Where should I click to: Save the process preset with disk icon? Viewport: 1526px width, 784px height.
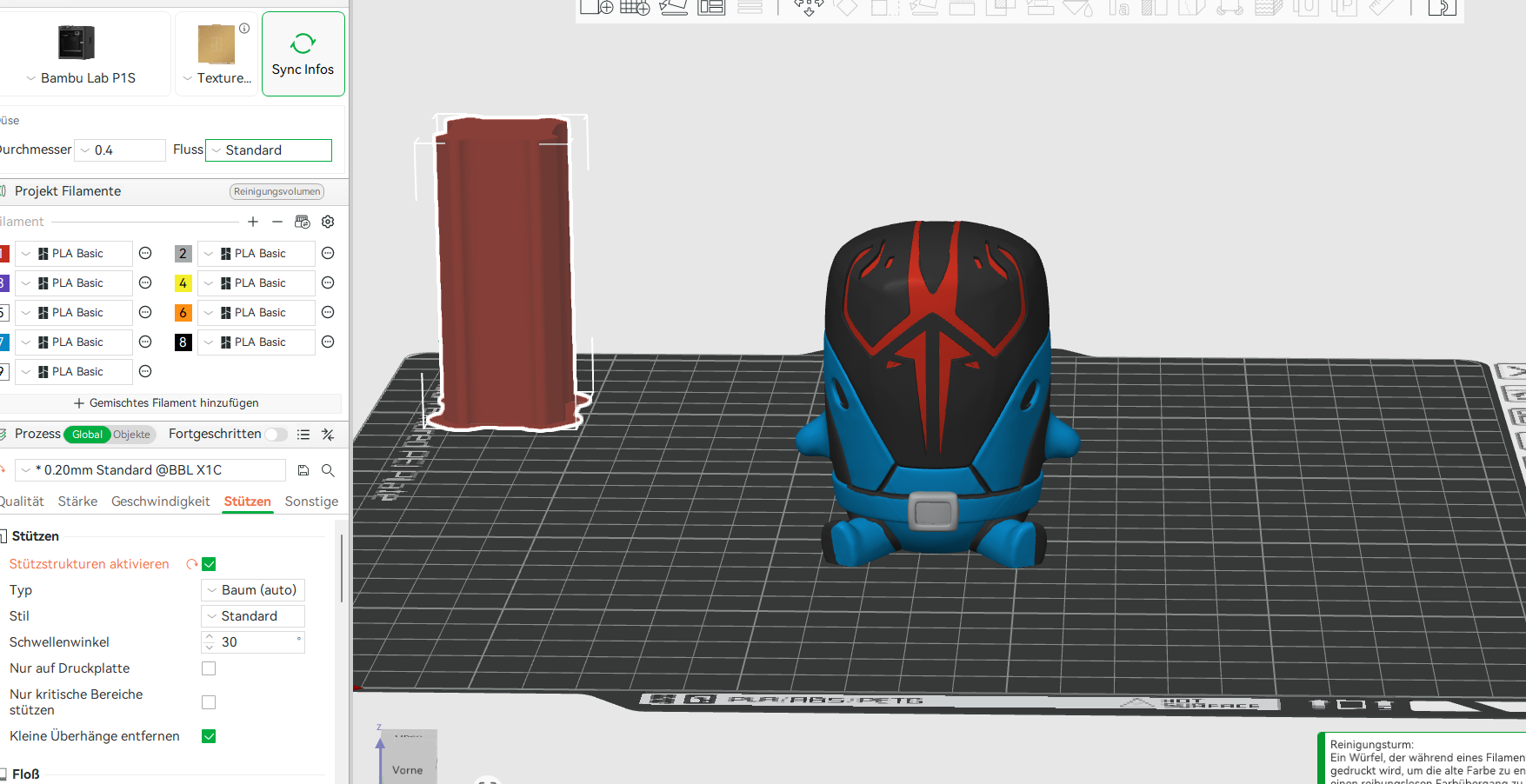pos(303,470)
